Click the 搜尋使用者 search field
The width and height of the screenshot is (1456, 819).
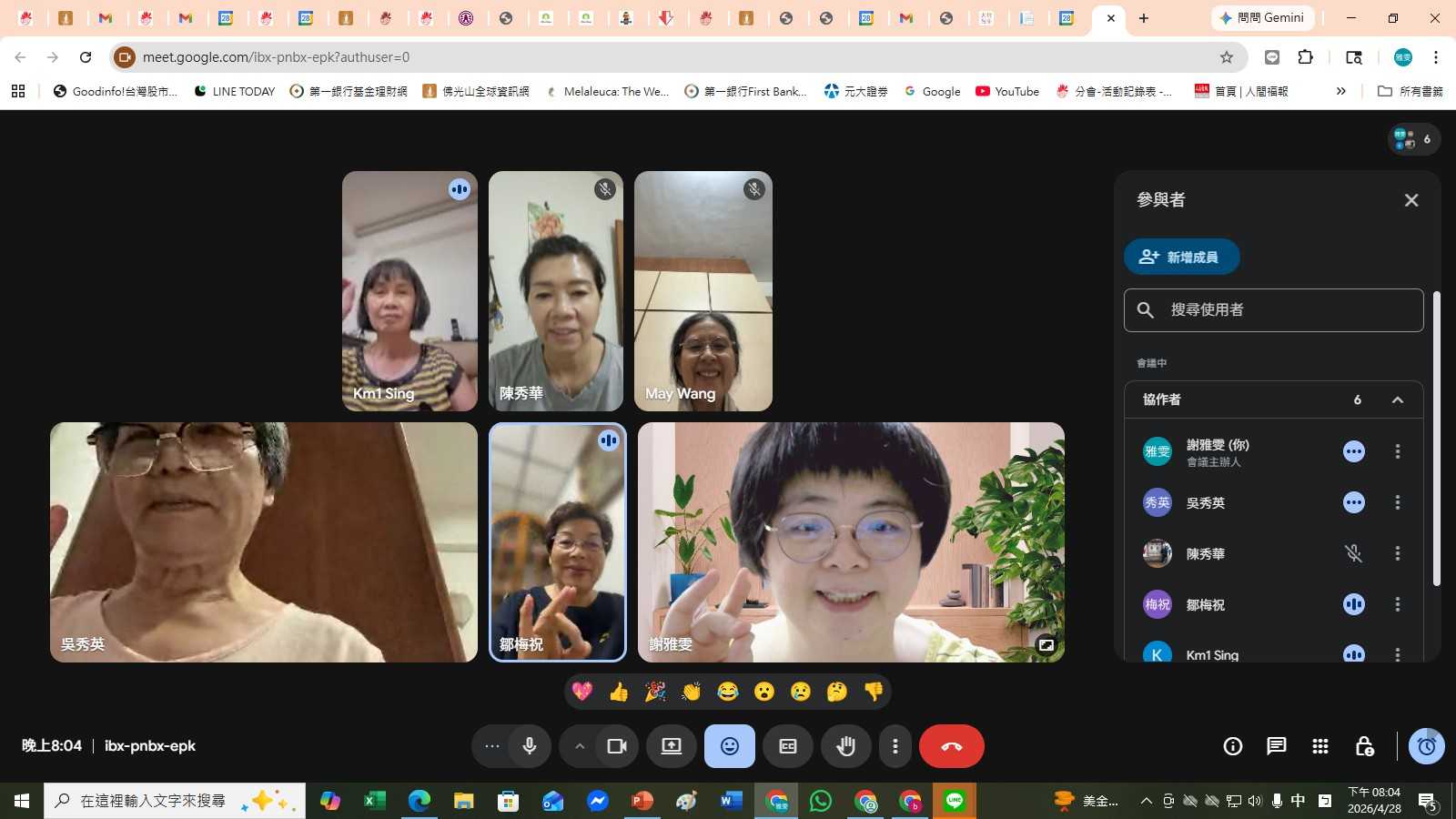[1274, 310]
